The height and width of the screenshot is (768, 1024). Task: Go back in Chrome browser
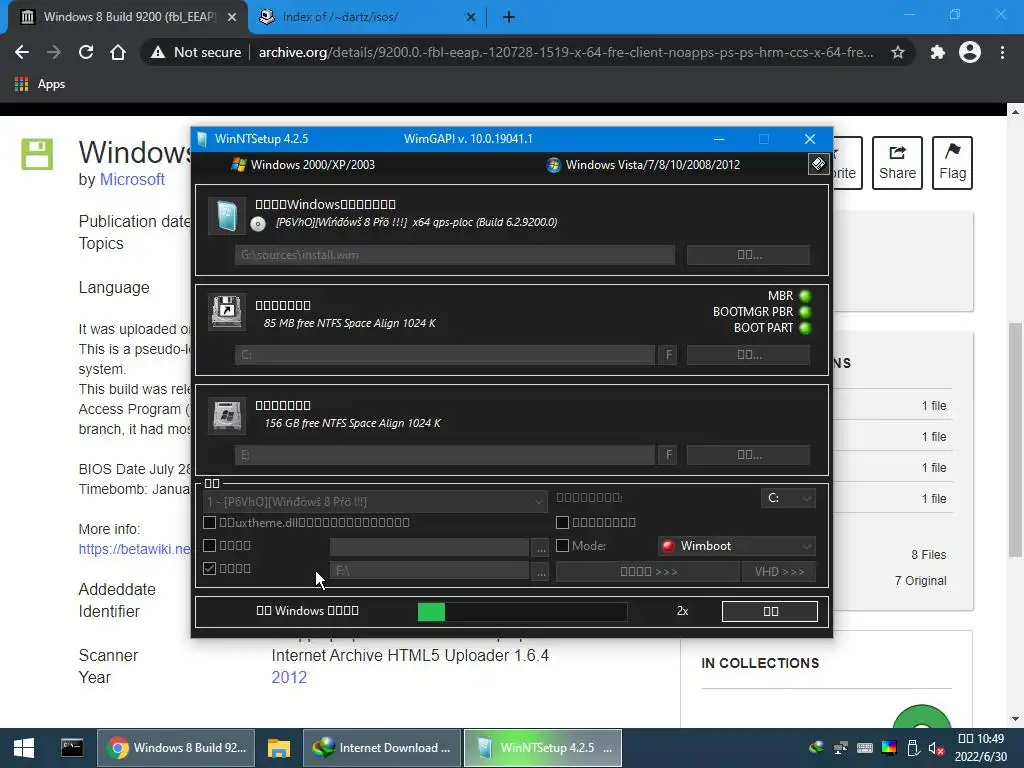22,52
